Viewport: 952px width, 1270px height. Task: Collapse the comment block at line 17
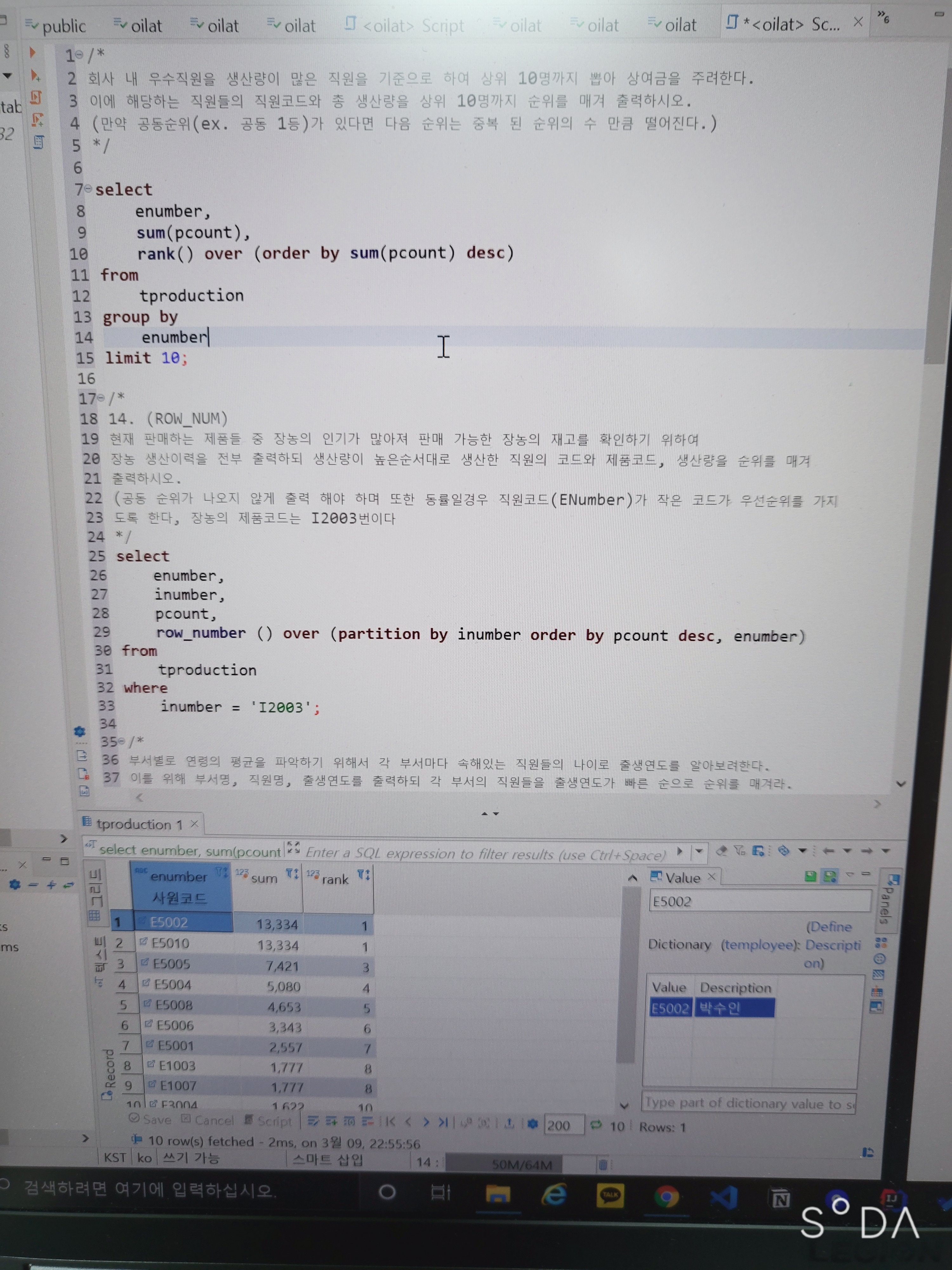[x=102, y=397]
